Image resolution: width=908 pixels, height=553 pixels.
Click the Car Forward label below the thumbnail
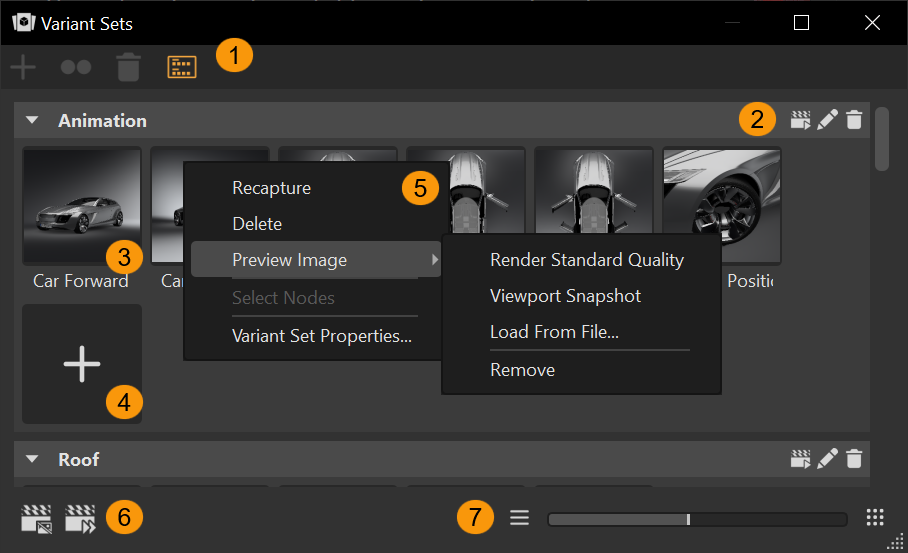(80, 281)
